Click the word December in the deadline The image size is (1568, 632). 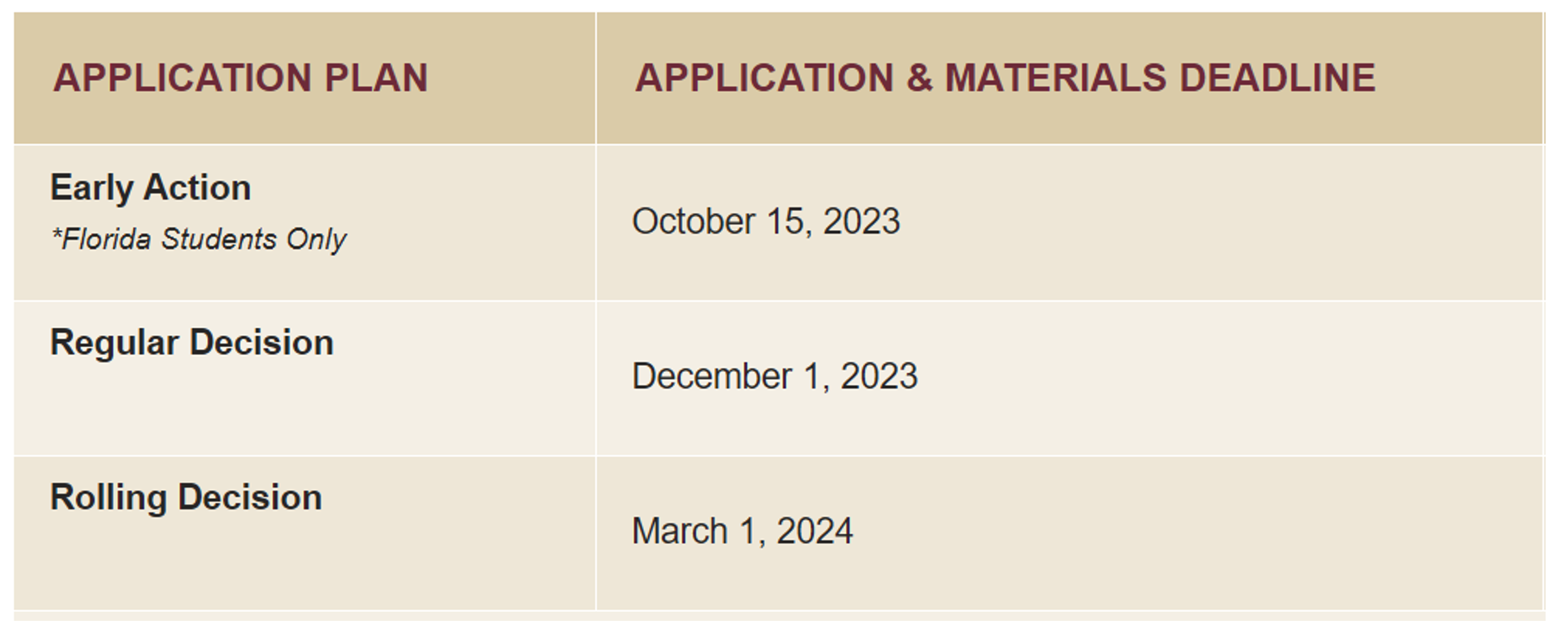pyautogui.click(x=712, y=377)
